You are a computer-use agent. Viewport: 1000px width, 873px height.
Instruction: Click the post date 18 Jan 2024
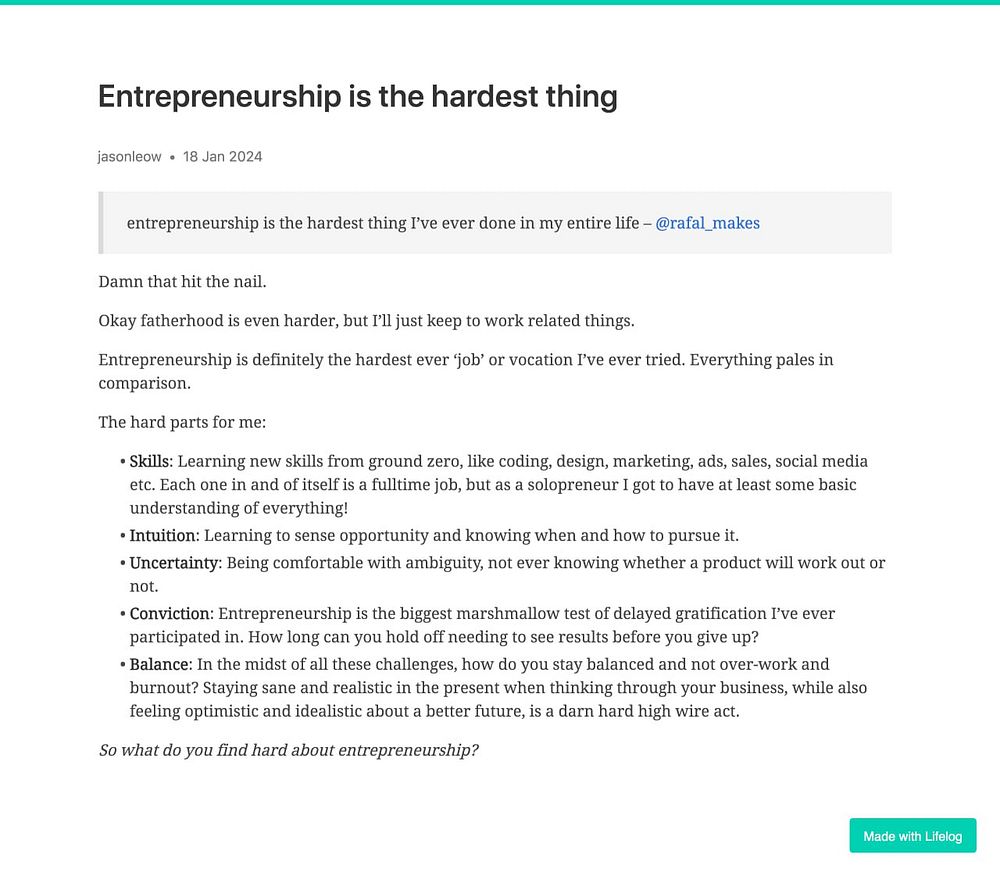click(223, 157)
